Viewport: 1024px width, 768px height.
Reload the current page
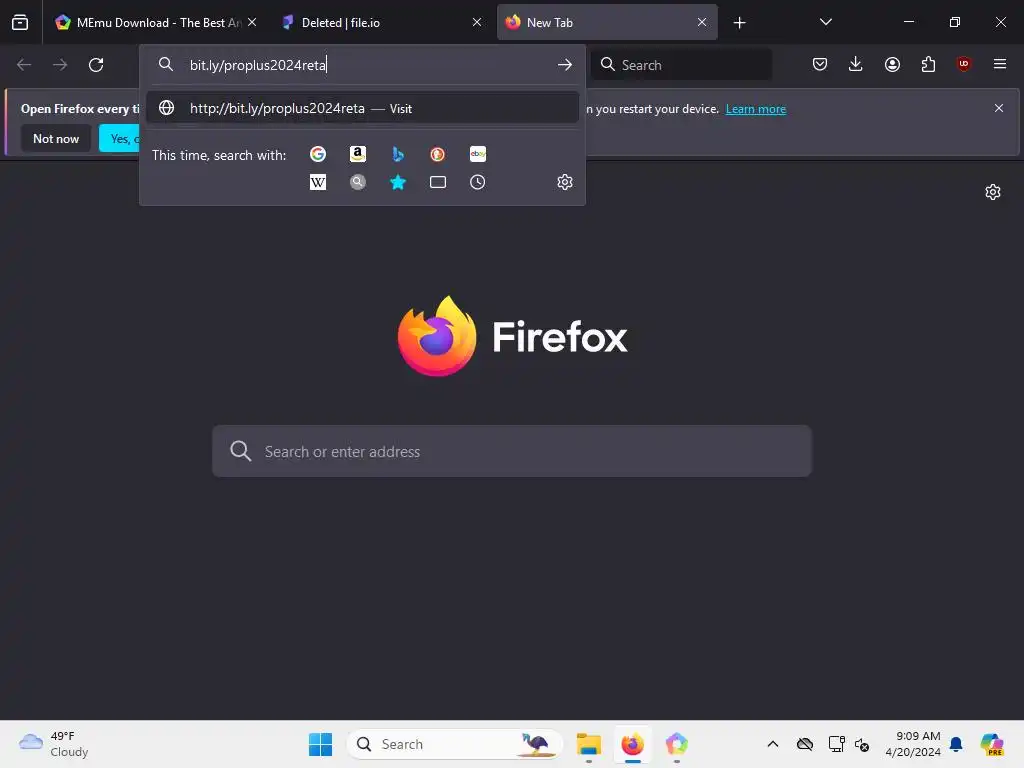point(96,65)
